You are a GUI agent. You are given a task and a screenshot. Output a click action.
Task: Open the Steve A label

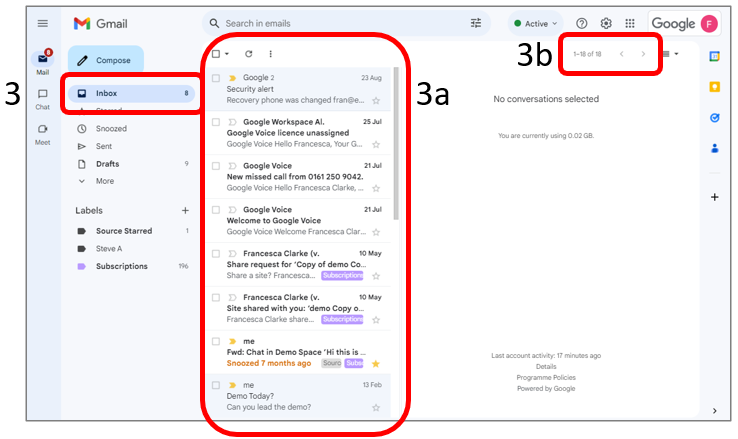pos(109,248)
